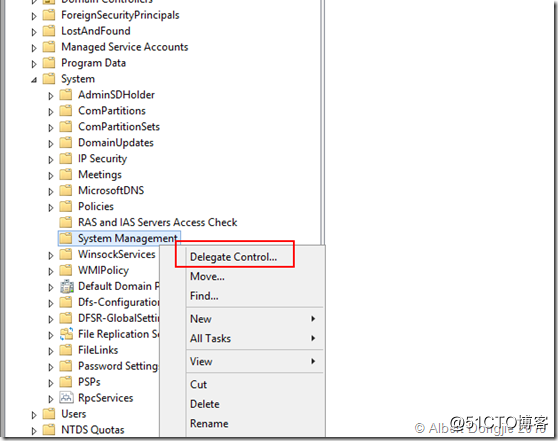Screen dimensions: 558x441
Task: Expand the Policies node arrow
Action: tap(51, 208)
